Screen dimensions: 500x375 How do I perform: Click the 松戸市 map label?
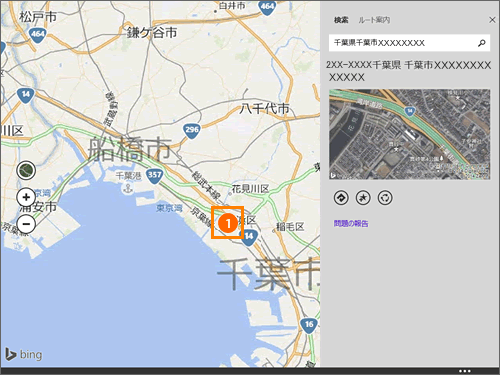point(38,17)
